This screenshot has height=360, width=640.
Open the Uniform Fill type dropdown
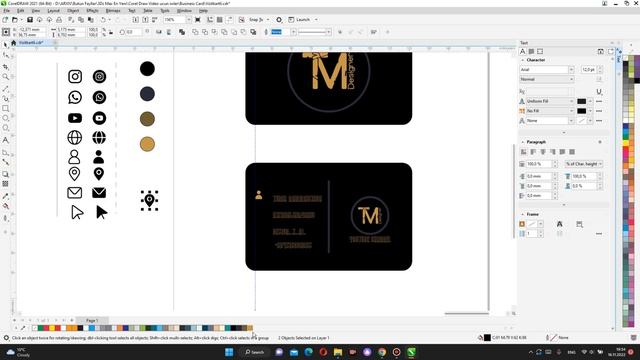click(x=571, y=101)
